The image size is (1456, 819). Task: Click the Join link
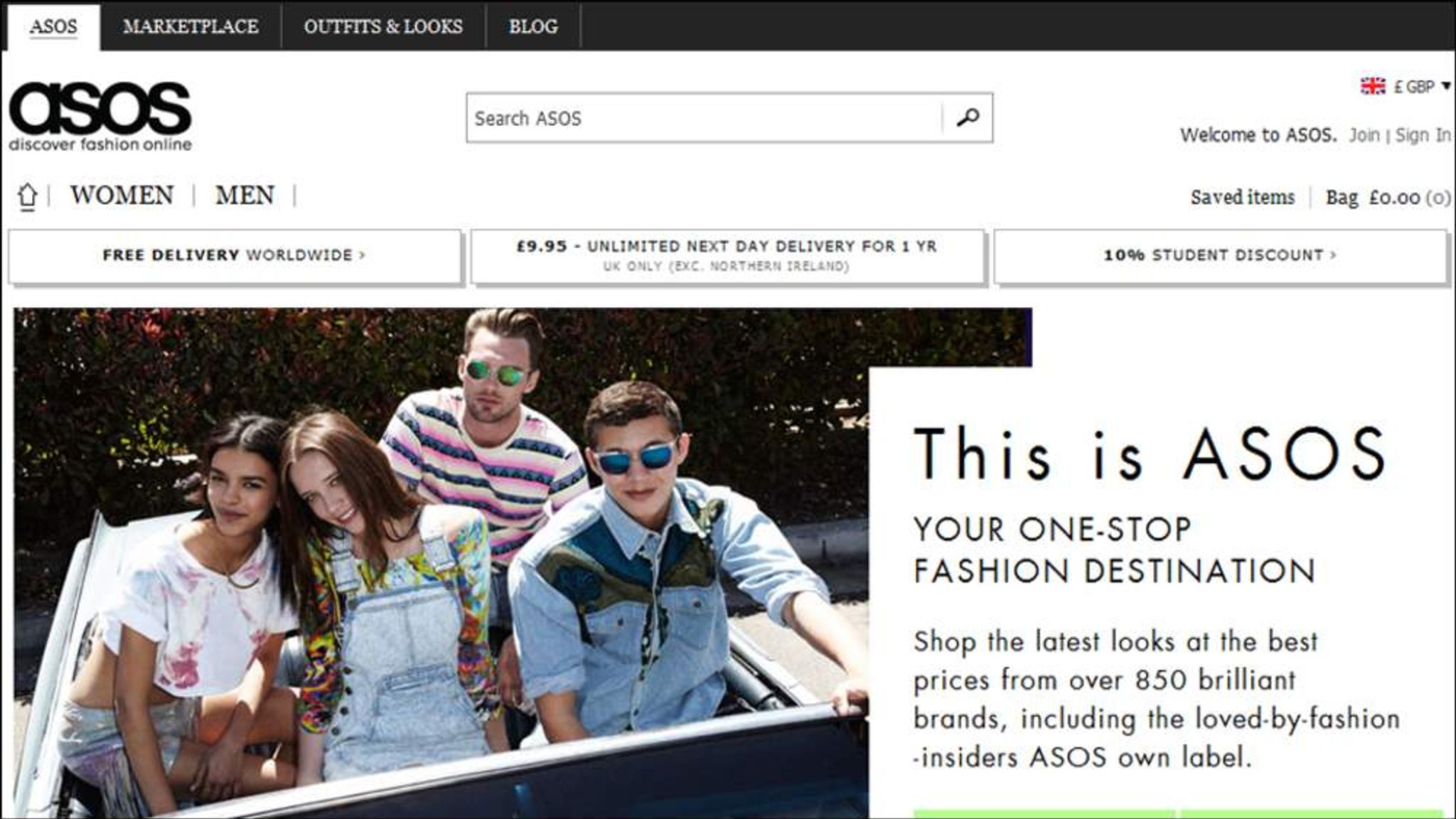click(x=1364, y=135)
